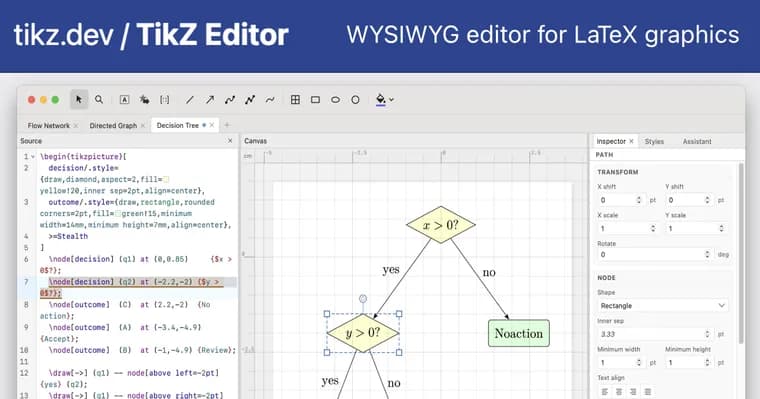Click the top-left selection handle of y > 0 node
The height and width of the screenshot is (399, 760).
[x=327, y=314]
